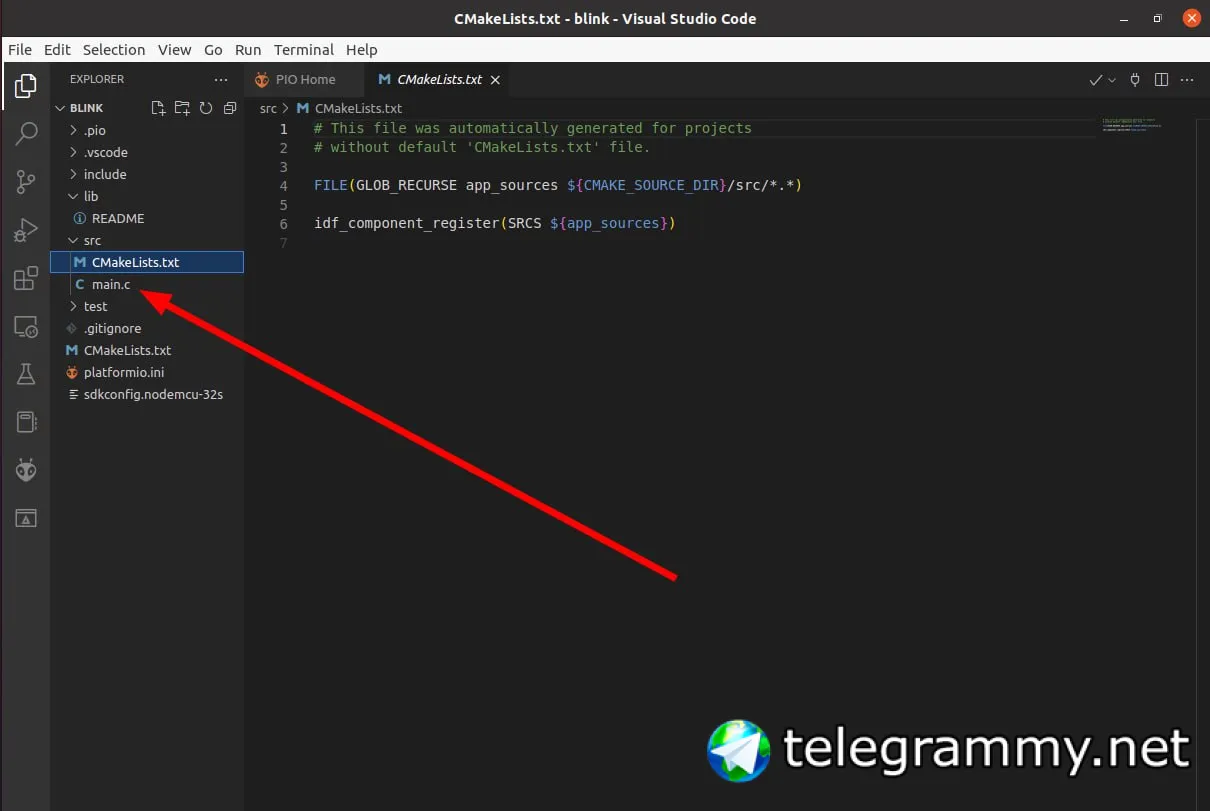Open the Edit menu

pyautogui.click(x=58, y=49)
